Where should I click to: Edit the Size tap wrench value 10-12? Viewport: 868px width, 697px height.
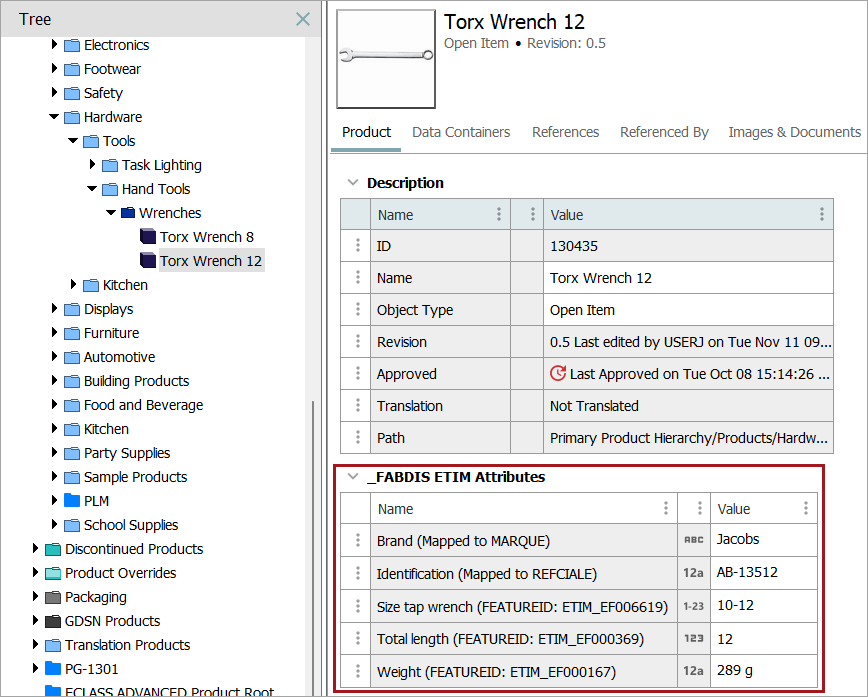763,606
